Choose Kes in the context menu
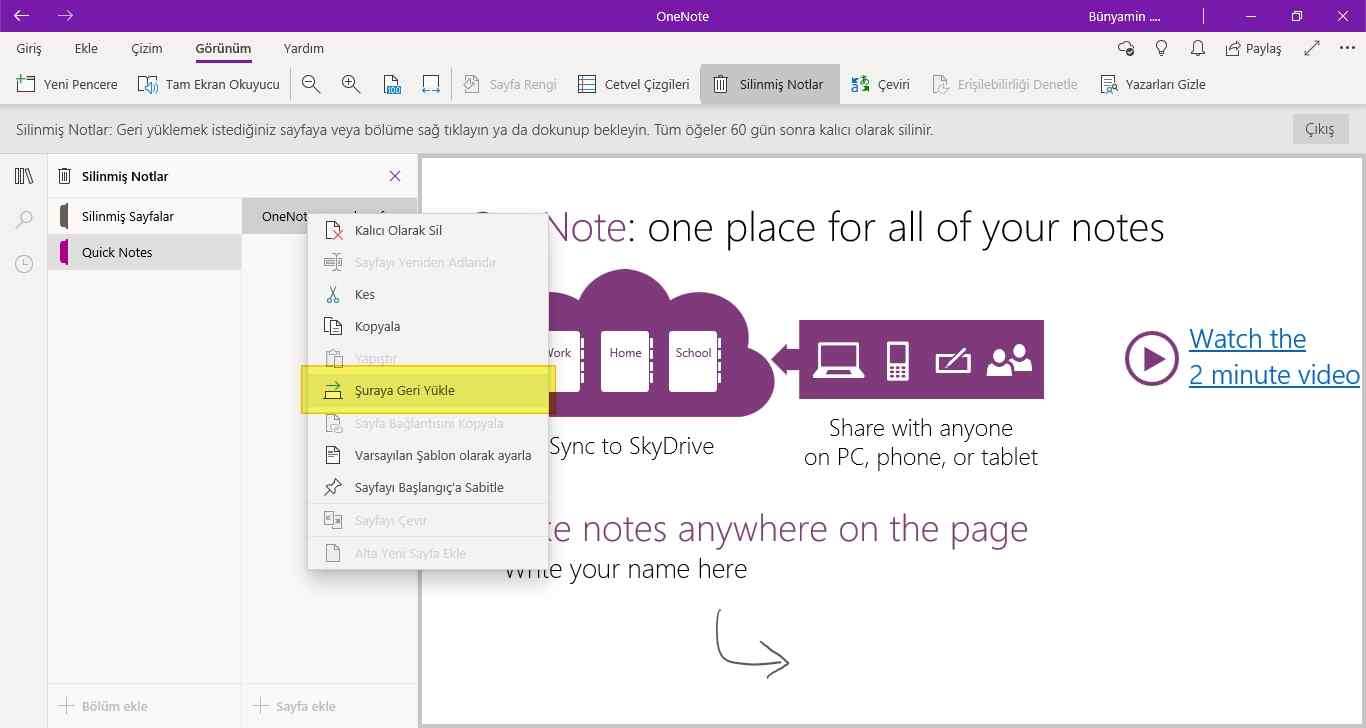The image size is (1366, 728). [427, 294]
